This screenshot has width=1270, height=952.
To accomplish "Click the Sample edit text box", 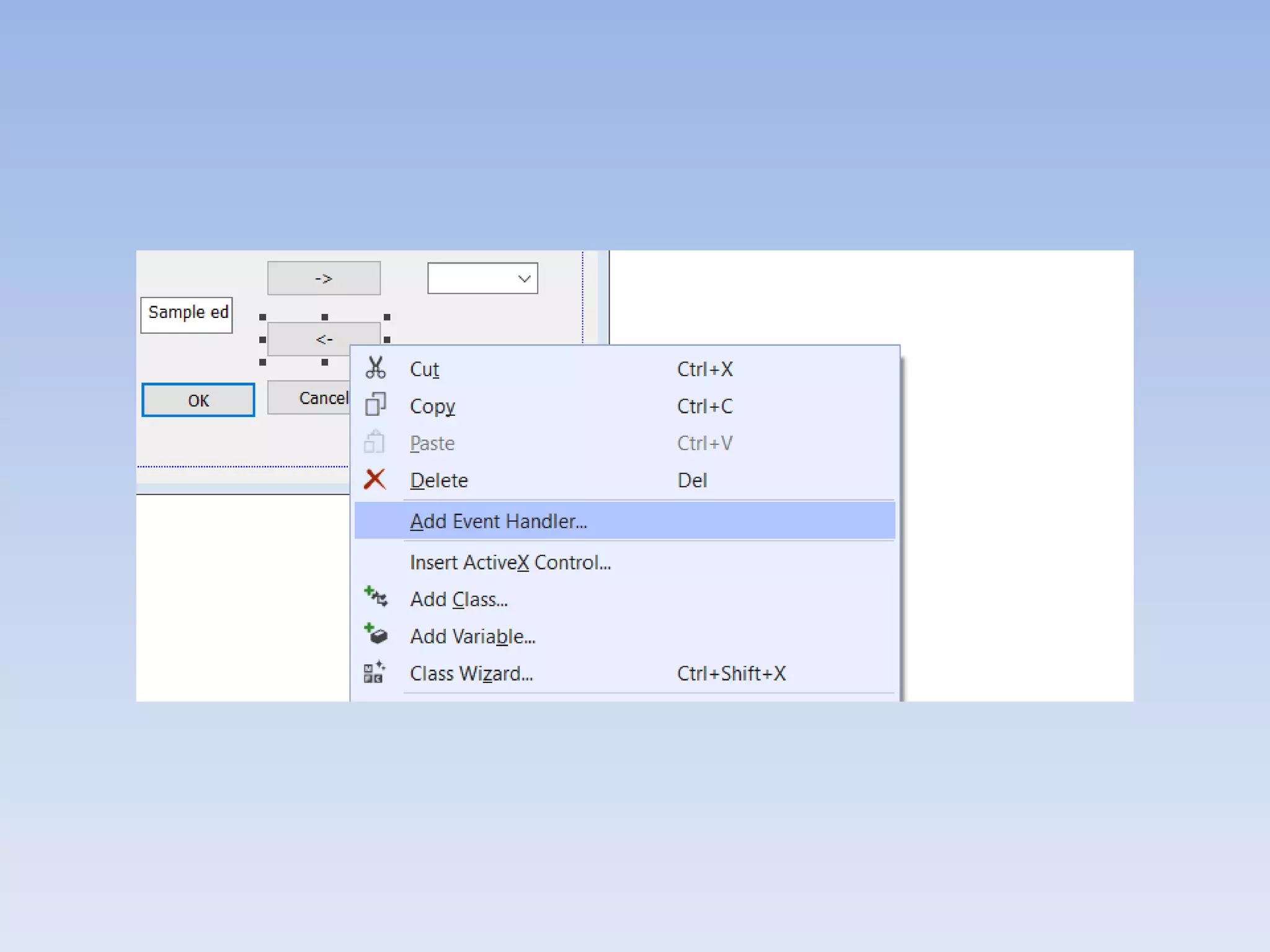I will coord(187,315).
